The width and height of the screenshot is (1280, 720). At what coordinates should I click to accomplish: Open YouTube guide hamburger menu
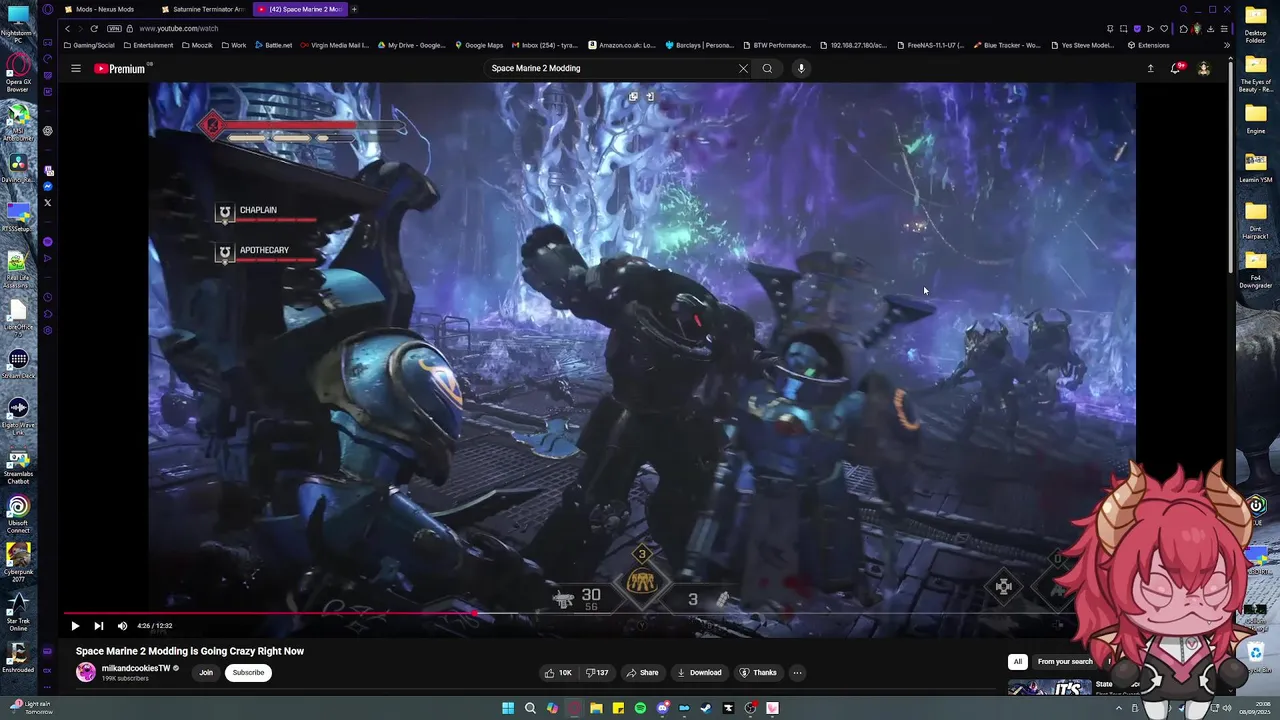tap(75, 68)
